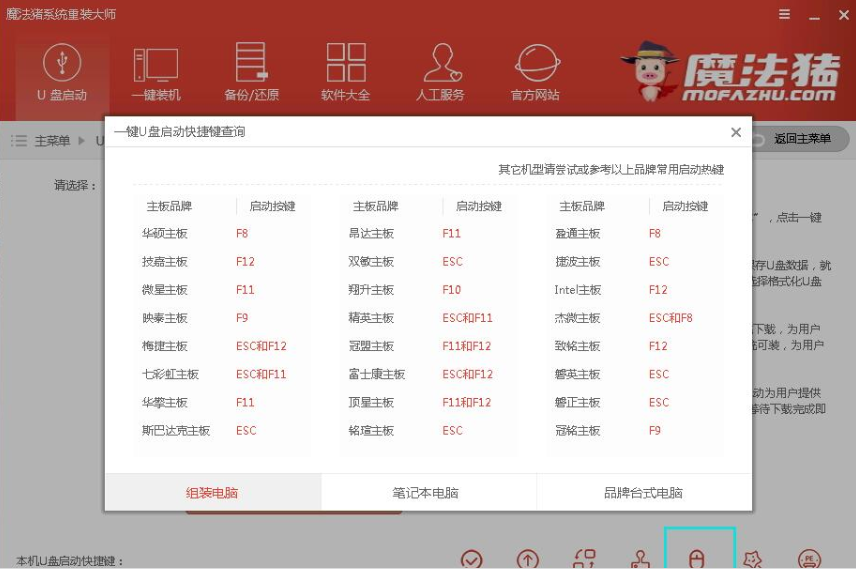Click the checkmark circle icon at bottom

(472, 559)
